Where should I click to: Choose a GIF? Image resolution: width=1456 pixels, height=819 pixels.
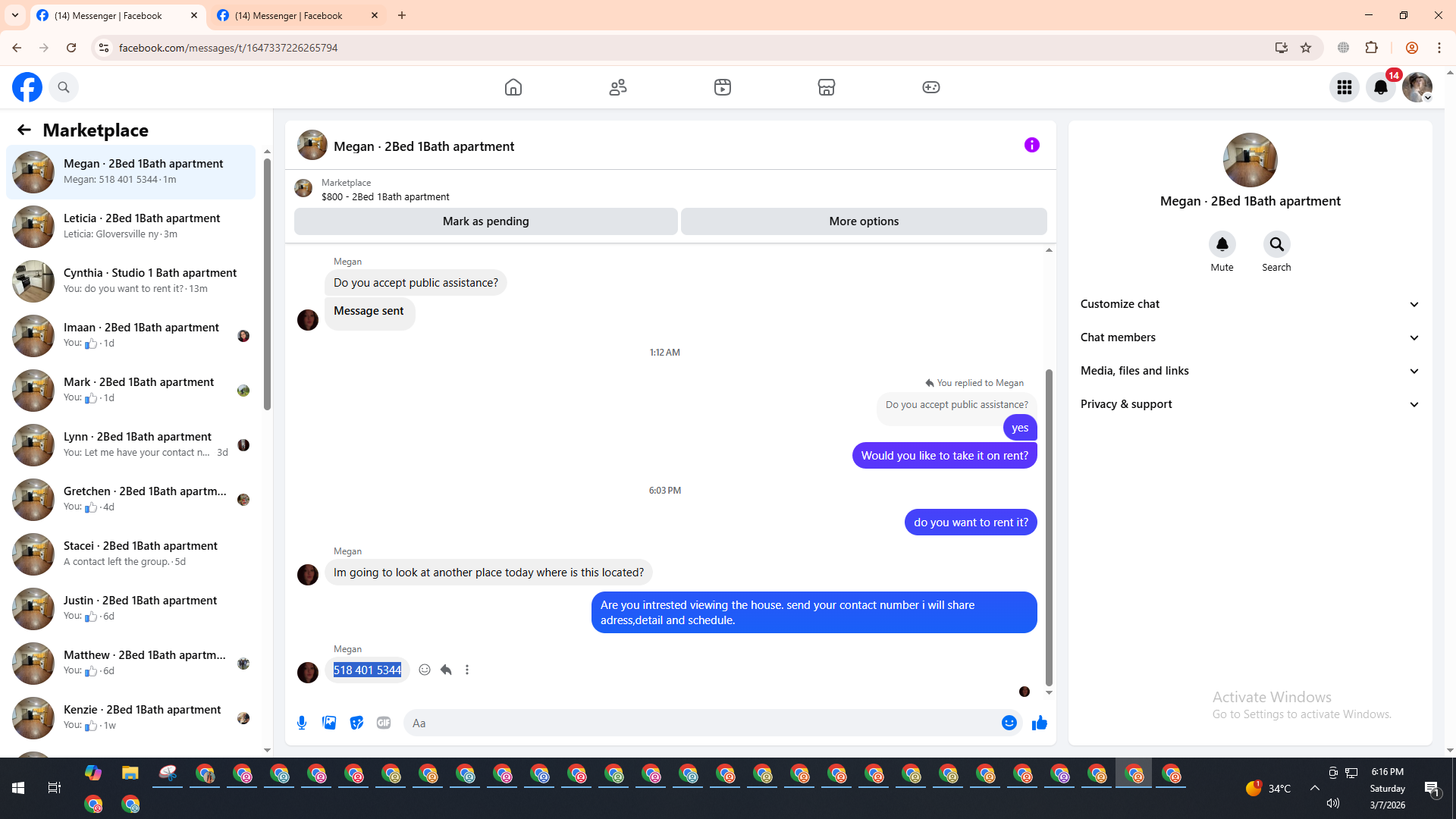[384, 723]
